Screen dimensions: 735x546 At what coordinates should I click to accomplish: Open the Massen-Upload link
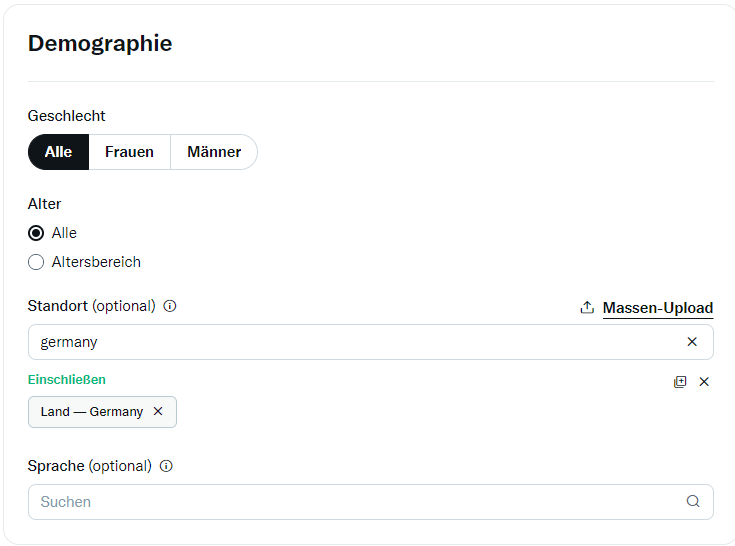pyautogui.click(x=657, y=308)
